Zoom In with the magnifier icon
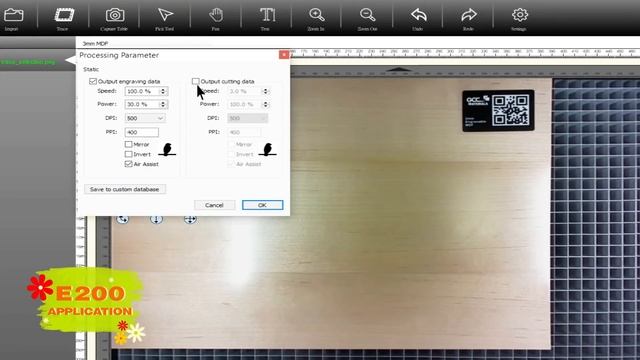 pyautogui.click(x=316, y=19)
